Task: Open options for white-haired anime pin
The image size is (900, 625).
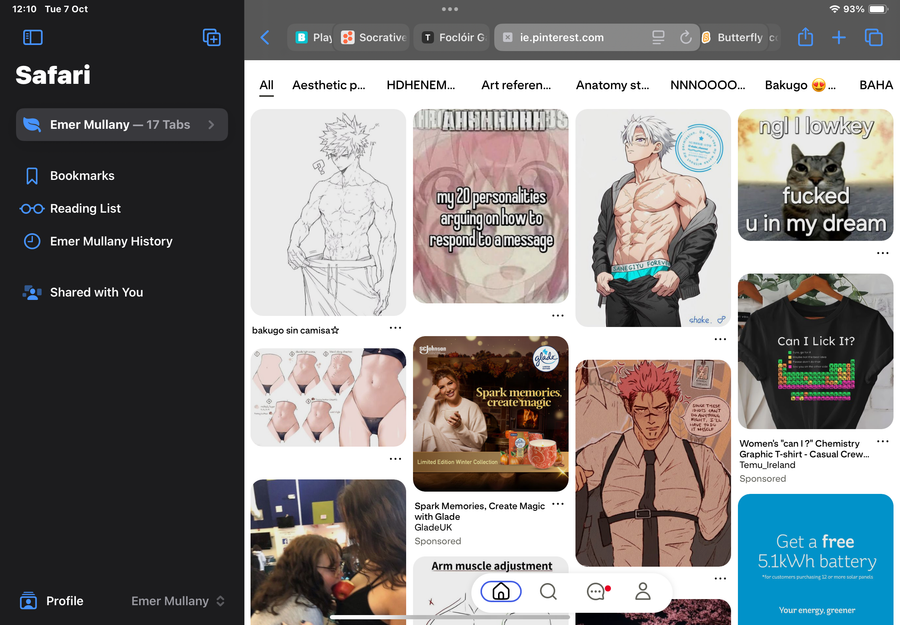Action: tap(720, 339)
